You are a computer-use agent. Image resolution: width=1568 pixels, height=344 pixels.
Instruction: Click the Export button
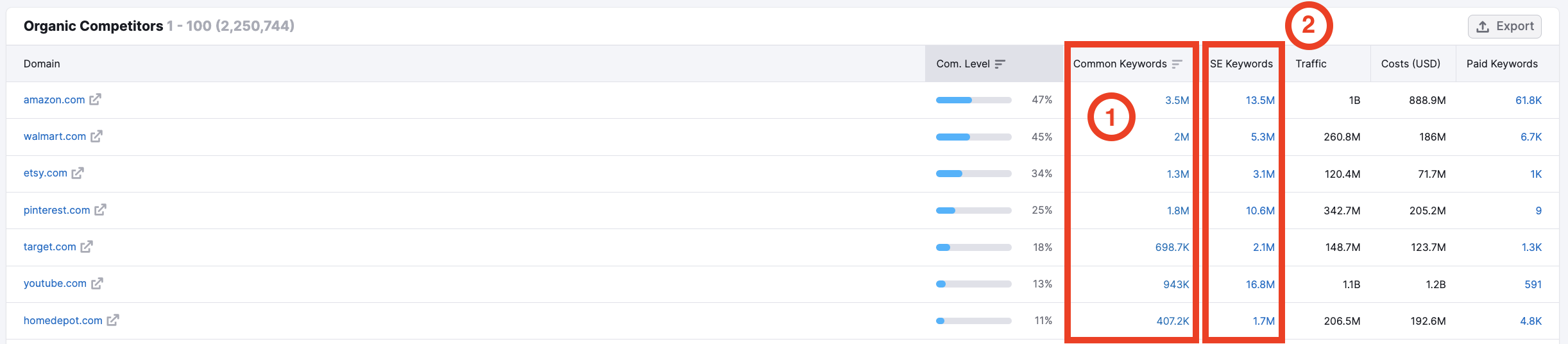(1504, 26)
